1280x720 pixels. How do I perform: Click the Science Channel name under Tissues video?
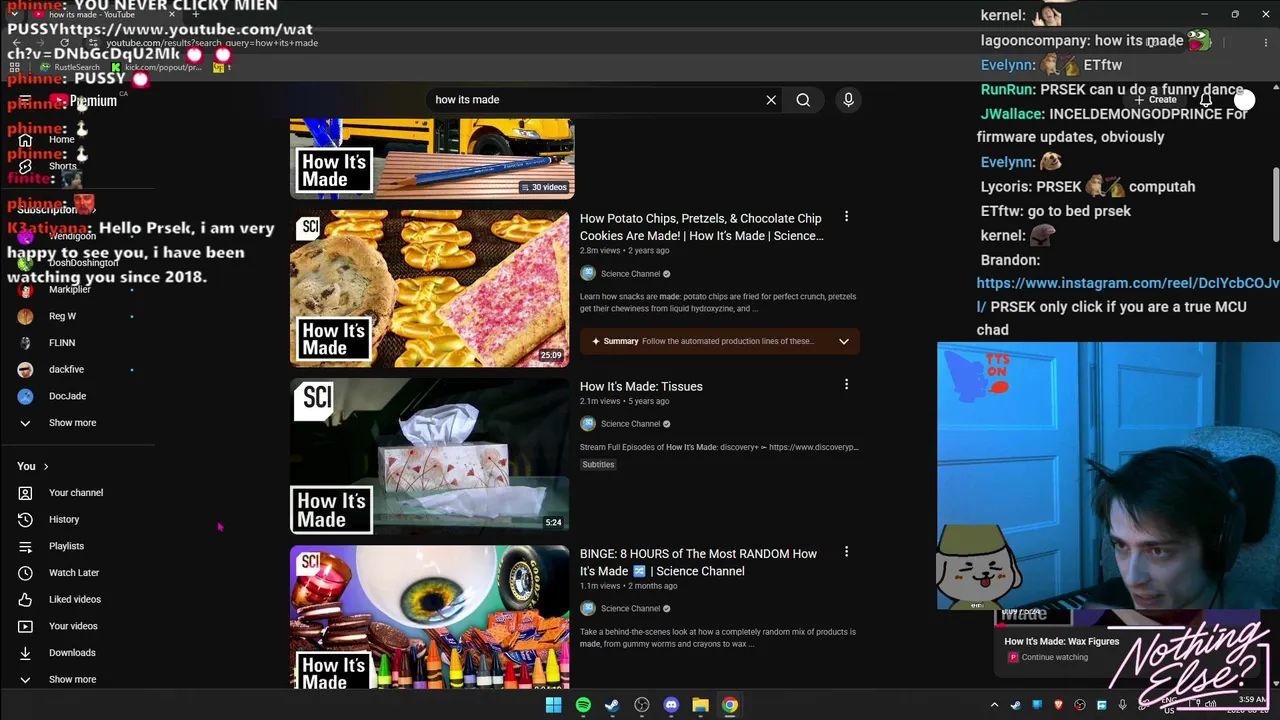[x=630, y=424]
